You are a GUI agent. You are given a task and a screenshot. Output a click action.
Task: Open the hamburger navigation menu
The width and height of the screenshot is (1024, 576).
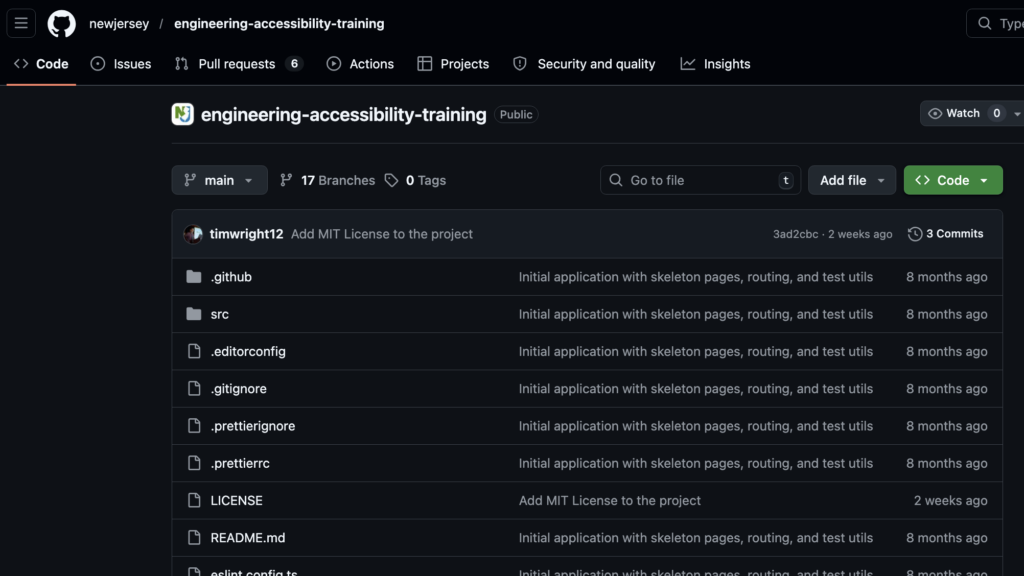pyautogui.click(x=21, y=23)
